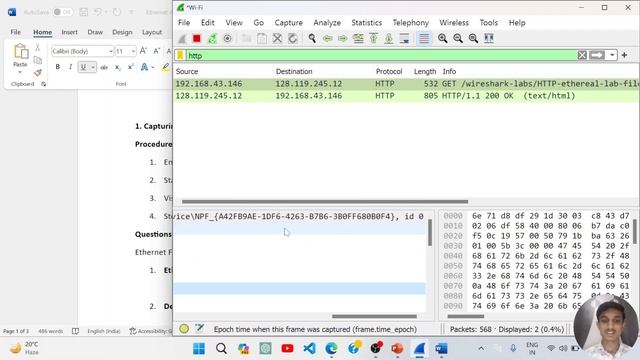The height and width of the screenshot is (360, 640).
Task: Open the font size dropdown in Word
Action: click(133, 51)
